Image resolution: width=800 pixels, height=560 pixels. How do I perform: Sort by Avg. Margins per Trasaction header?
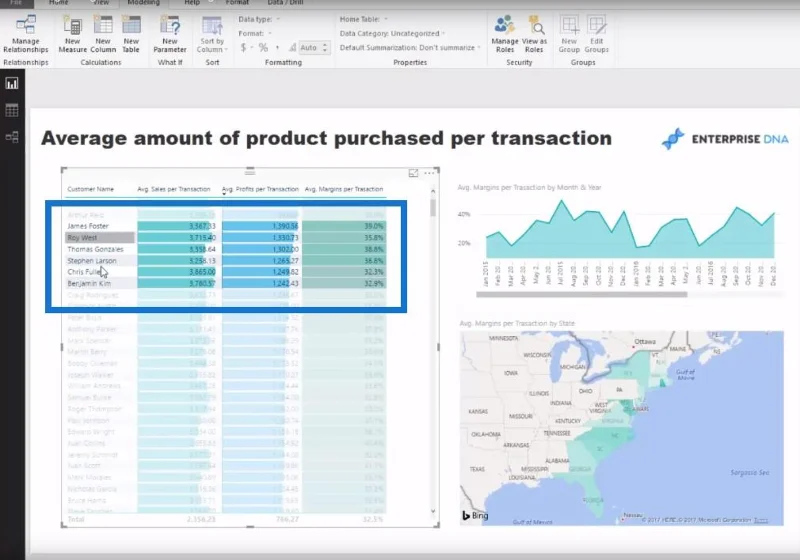344,189
